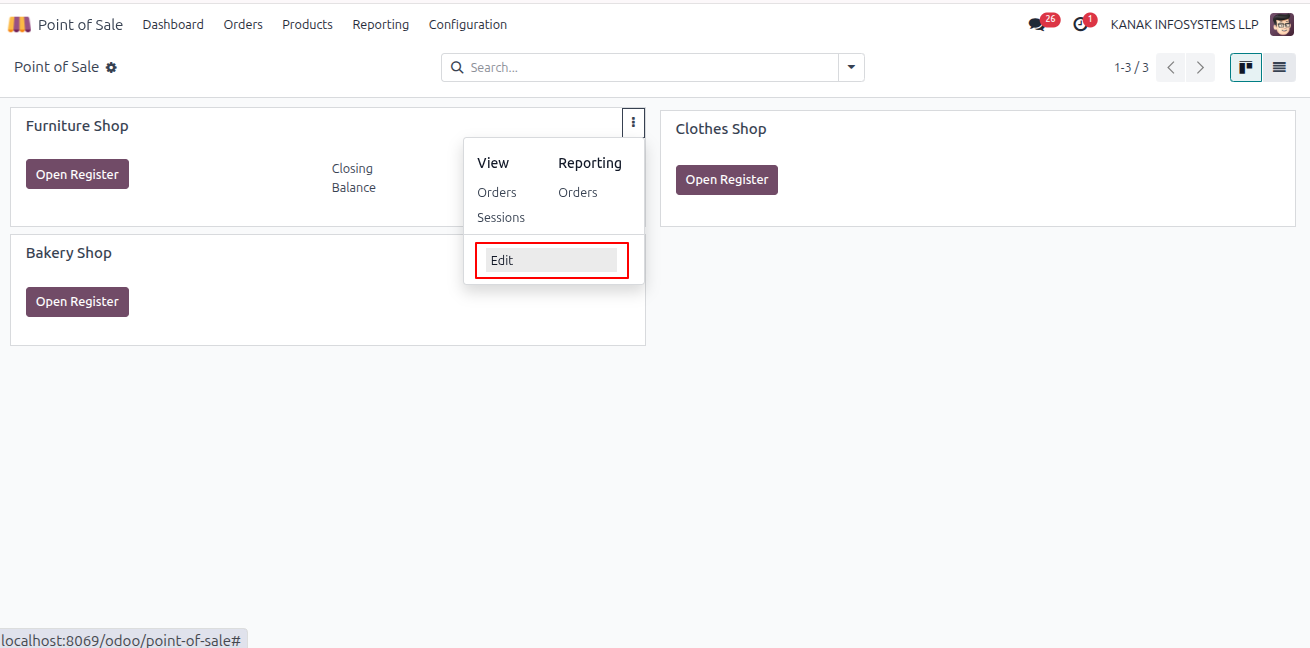The height and width of the screenshot is (648, 1310).
Task: Open Sessions under the View column
Action: pyautogui.click(x=501, y=217)
